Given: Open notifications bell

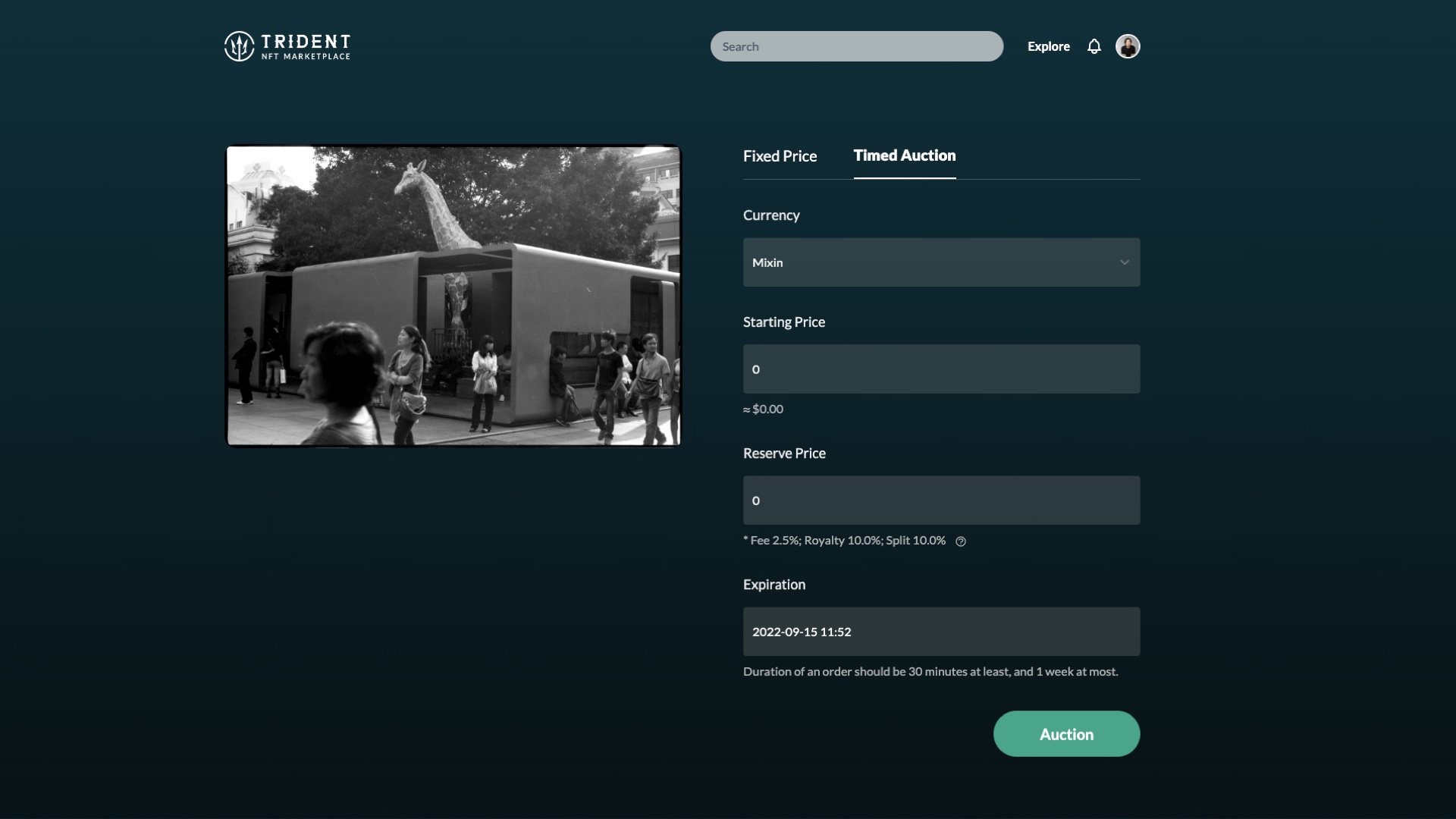Looking at the screenshot, I should click(1094, 46).
